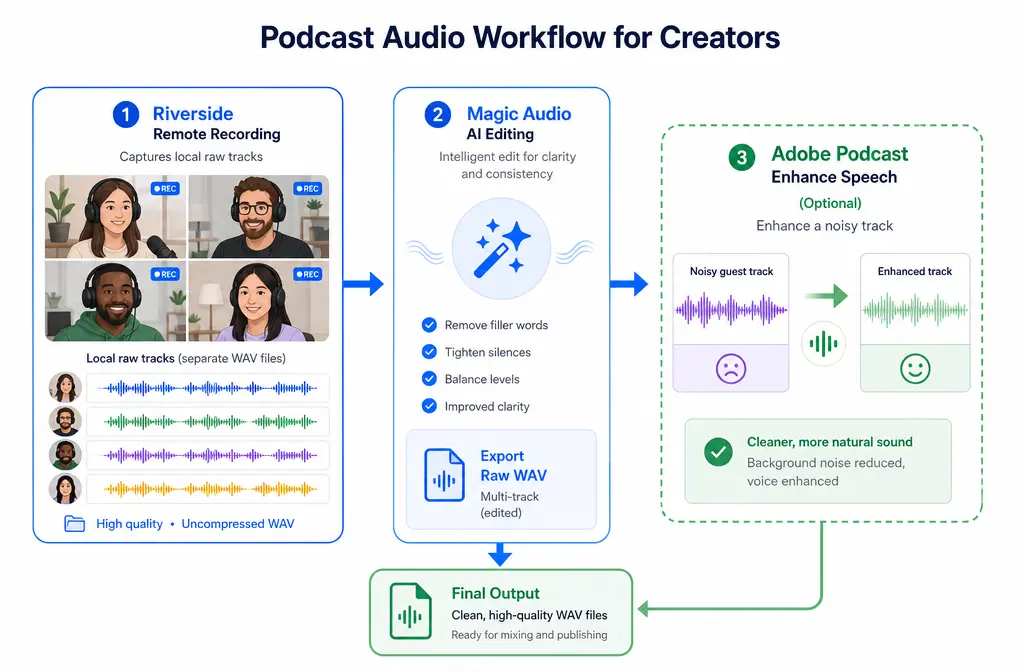This screenshot has width=1024, height=672.
Task: Click the Export Raw WAV label
Action: coord(513,466)
